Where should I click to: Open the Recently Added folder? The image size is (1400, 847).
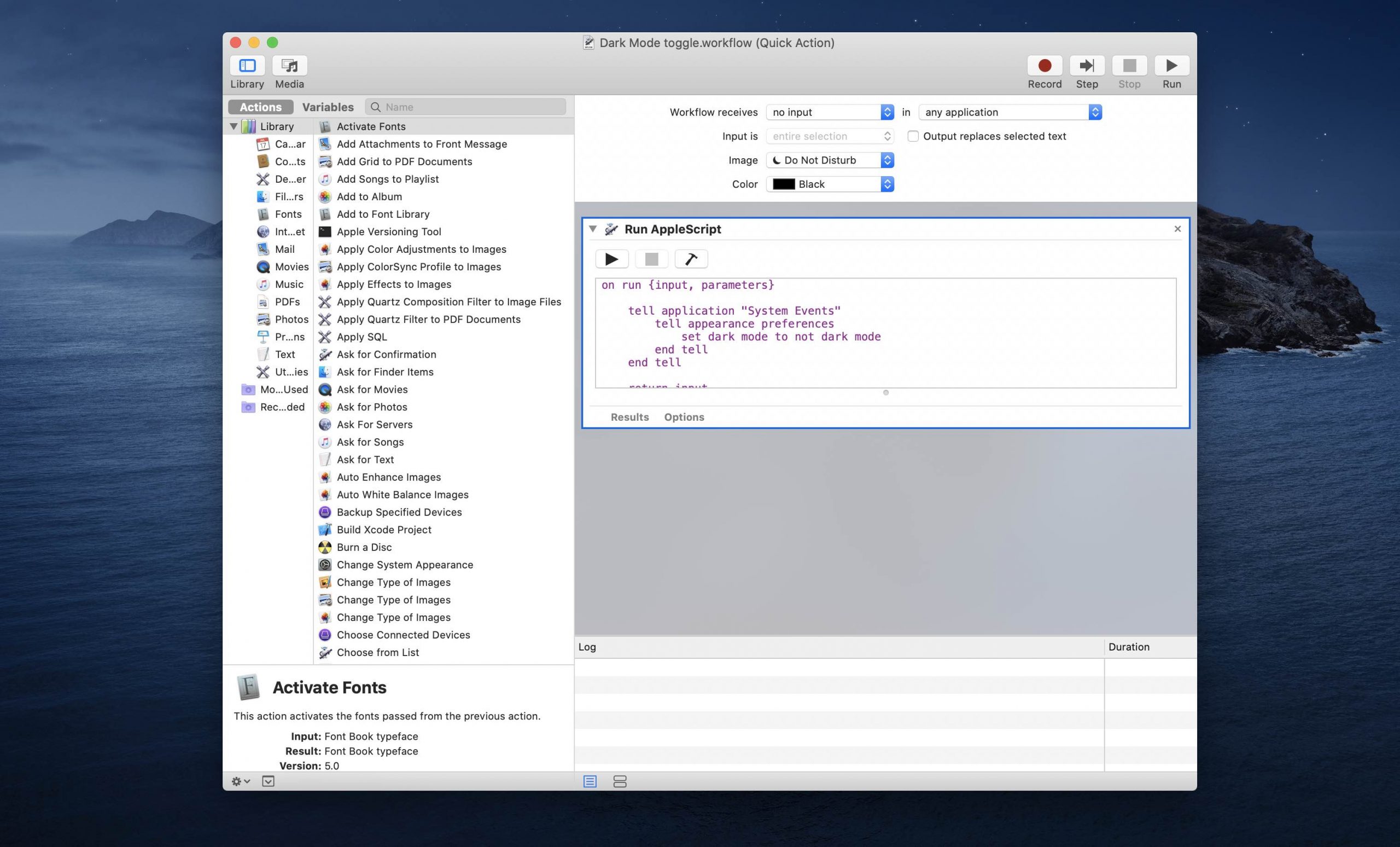pyautogui.click(x=273, y=407)
